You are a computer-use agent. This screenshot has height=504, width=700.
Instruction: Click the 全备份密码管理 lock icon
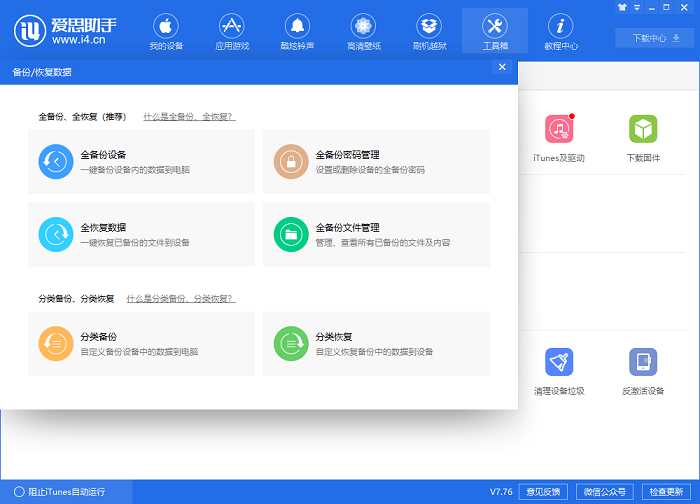point(291,162)
